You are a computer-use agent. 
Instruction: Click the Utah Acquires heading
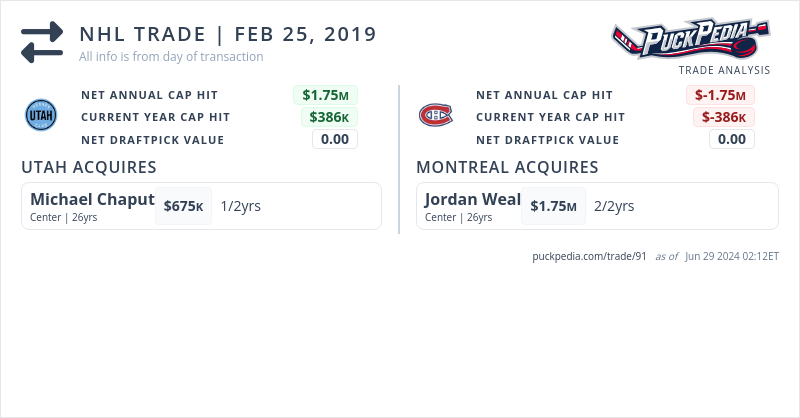point(89,167)
